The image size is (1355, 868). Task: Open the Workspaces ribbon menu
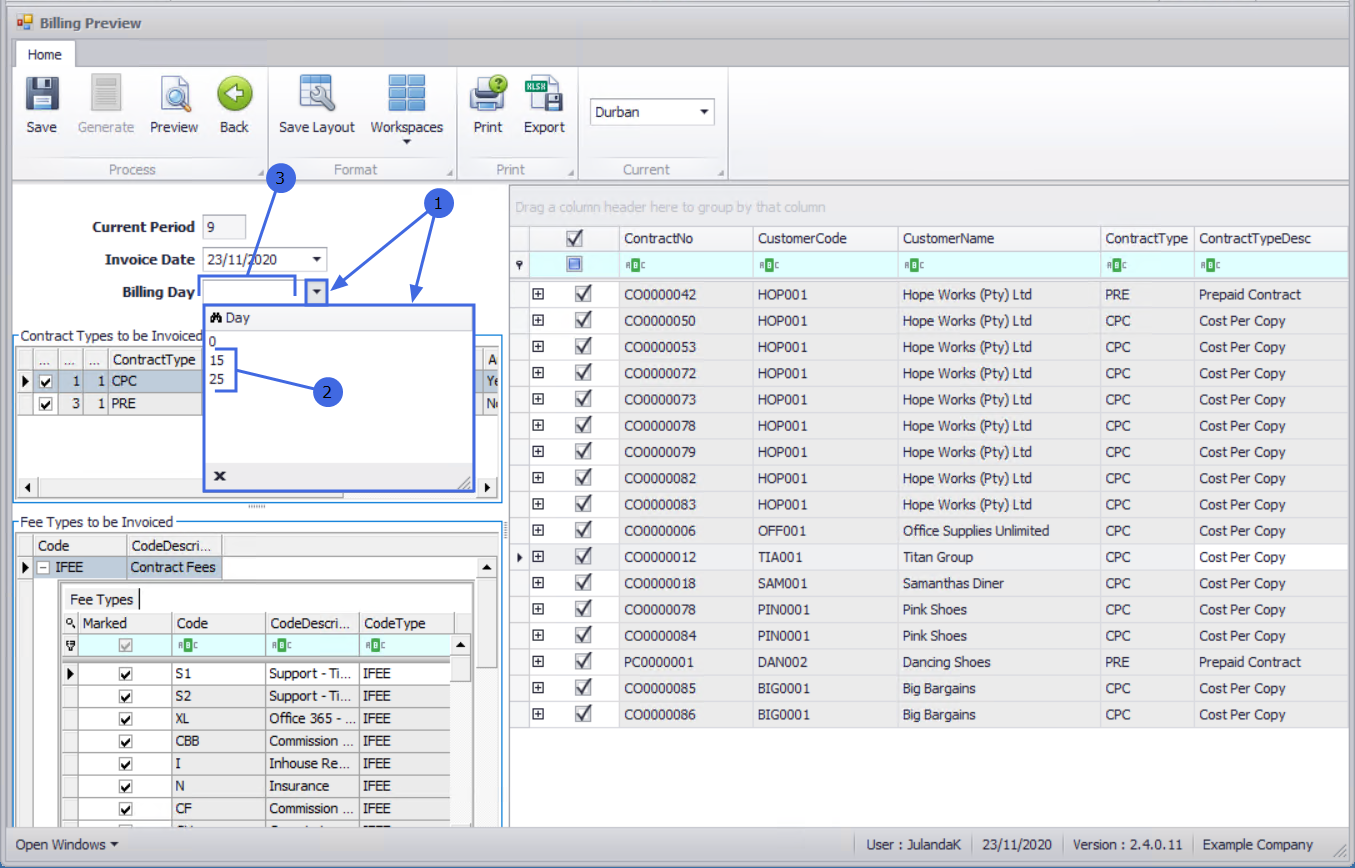(406, 110)
